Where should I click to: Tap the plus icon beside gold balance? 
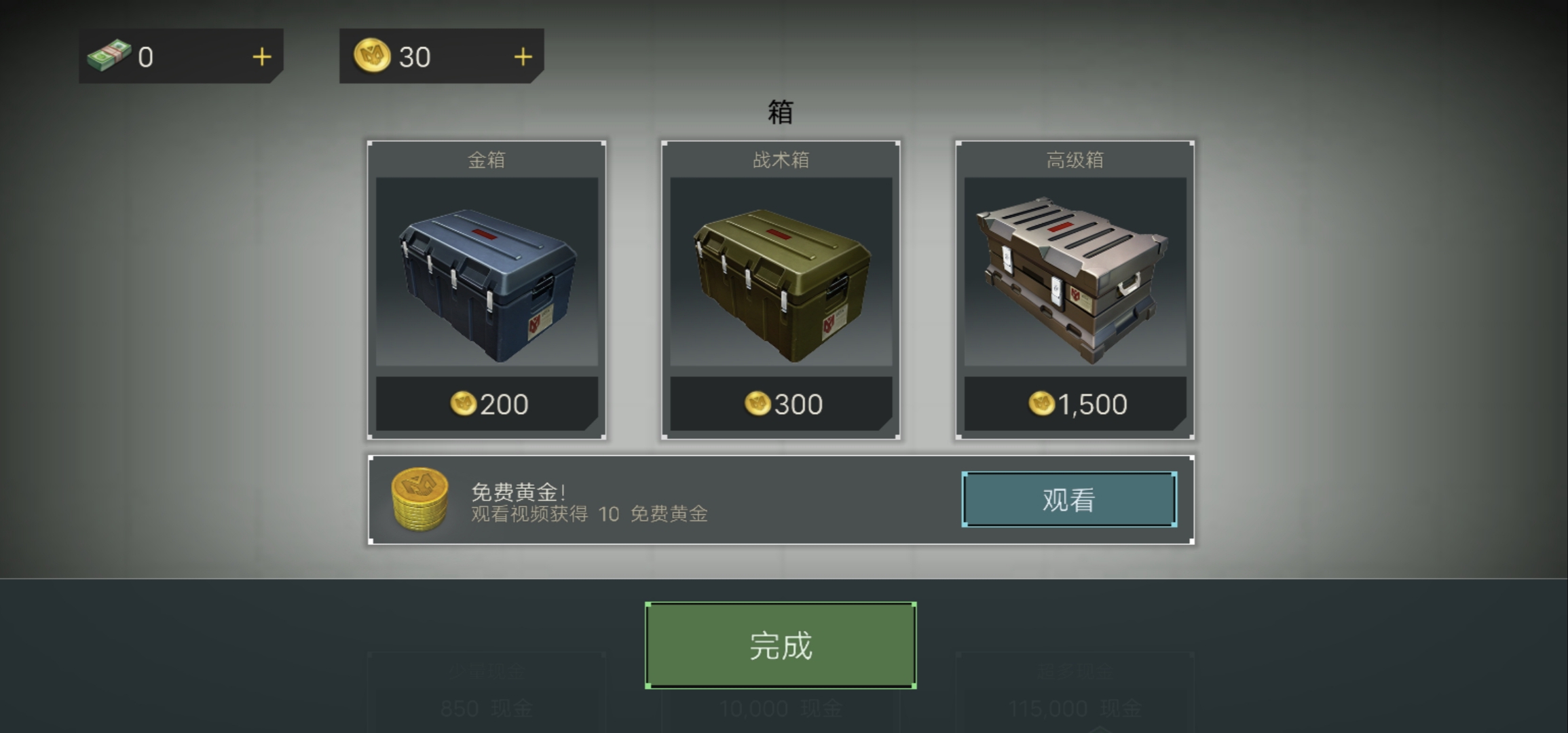click(523, 57)
